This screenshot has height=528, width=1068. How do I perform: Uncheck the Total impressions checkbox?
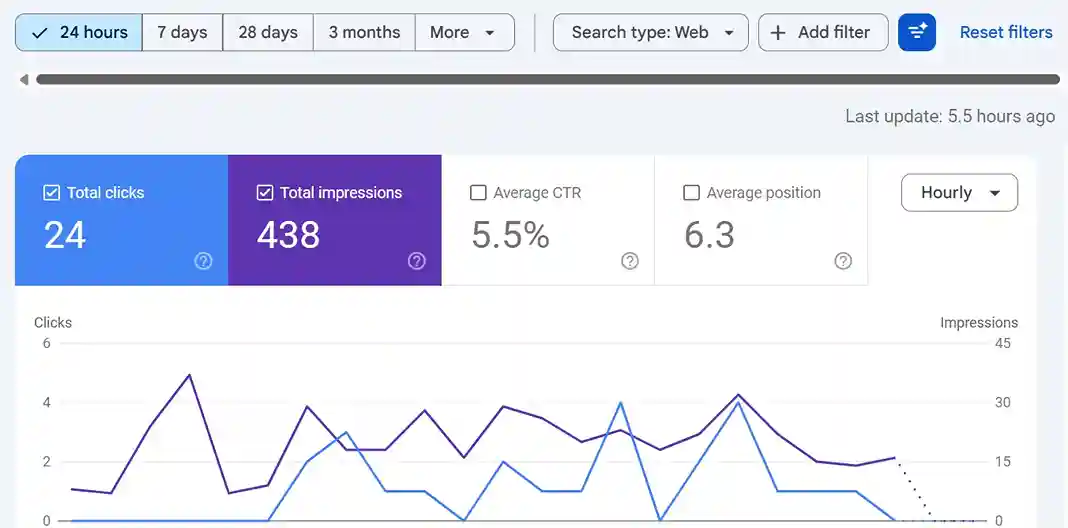tap(264, 193)
